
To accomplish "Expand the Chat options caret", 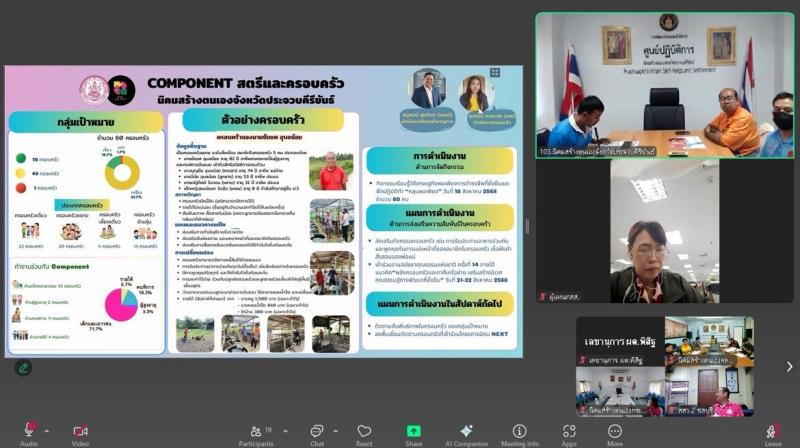I will pos(335,432).
